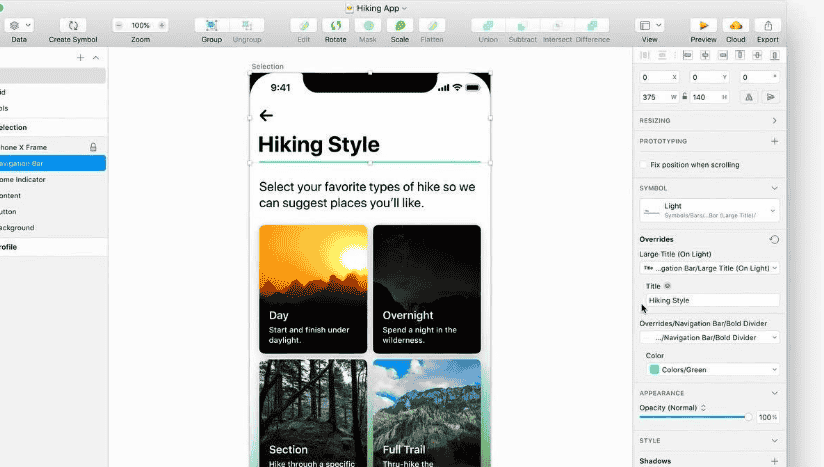This screenshot has width=824, height=467.
Task: Unlock the iPhone X Frame layer lock
Action: (x=93, y=147)
